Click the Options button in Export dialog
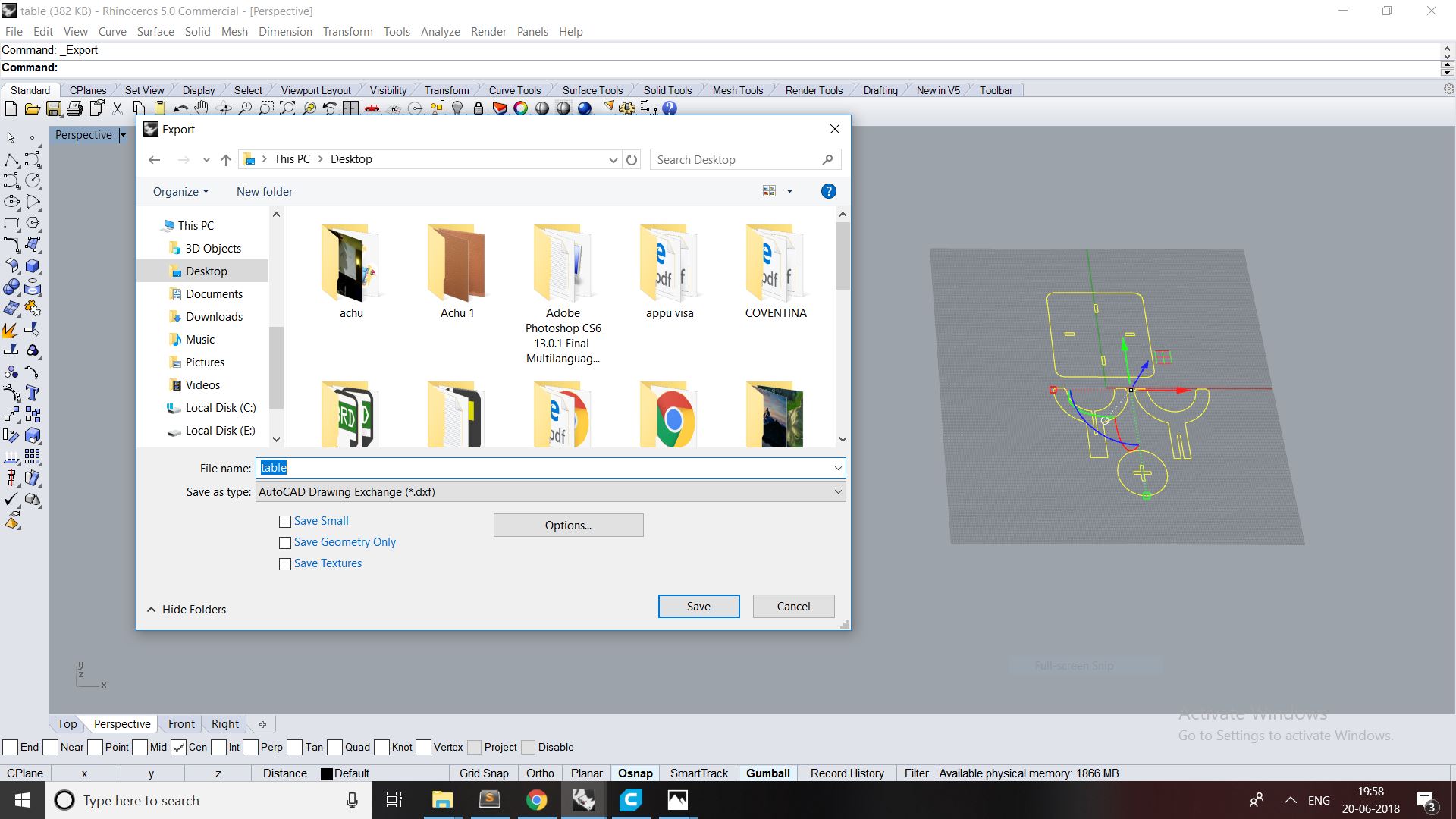The height and width of the screenshot is (819, 1456). tap(567, 525)
